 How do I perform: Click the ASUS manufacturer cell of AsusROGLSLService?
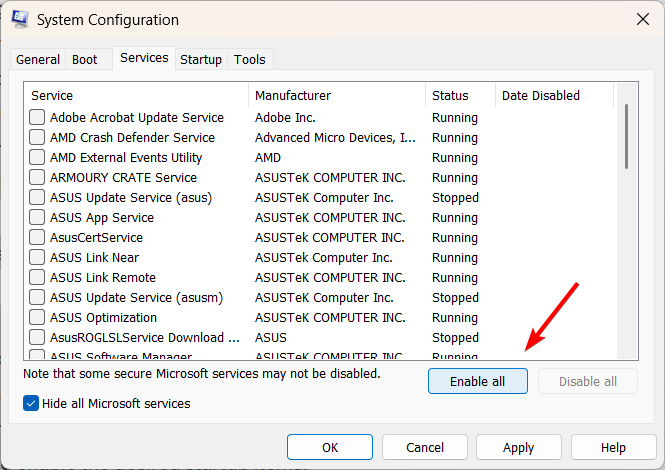click(x=271, y=337)
